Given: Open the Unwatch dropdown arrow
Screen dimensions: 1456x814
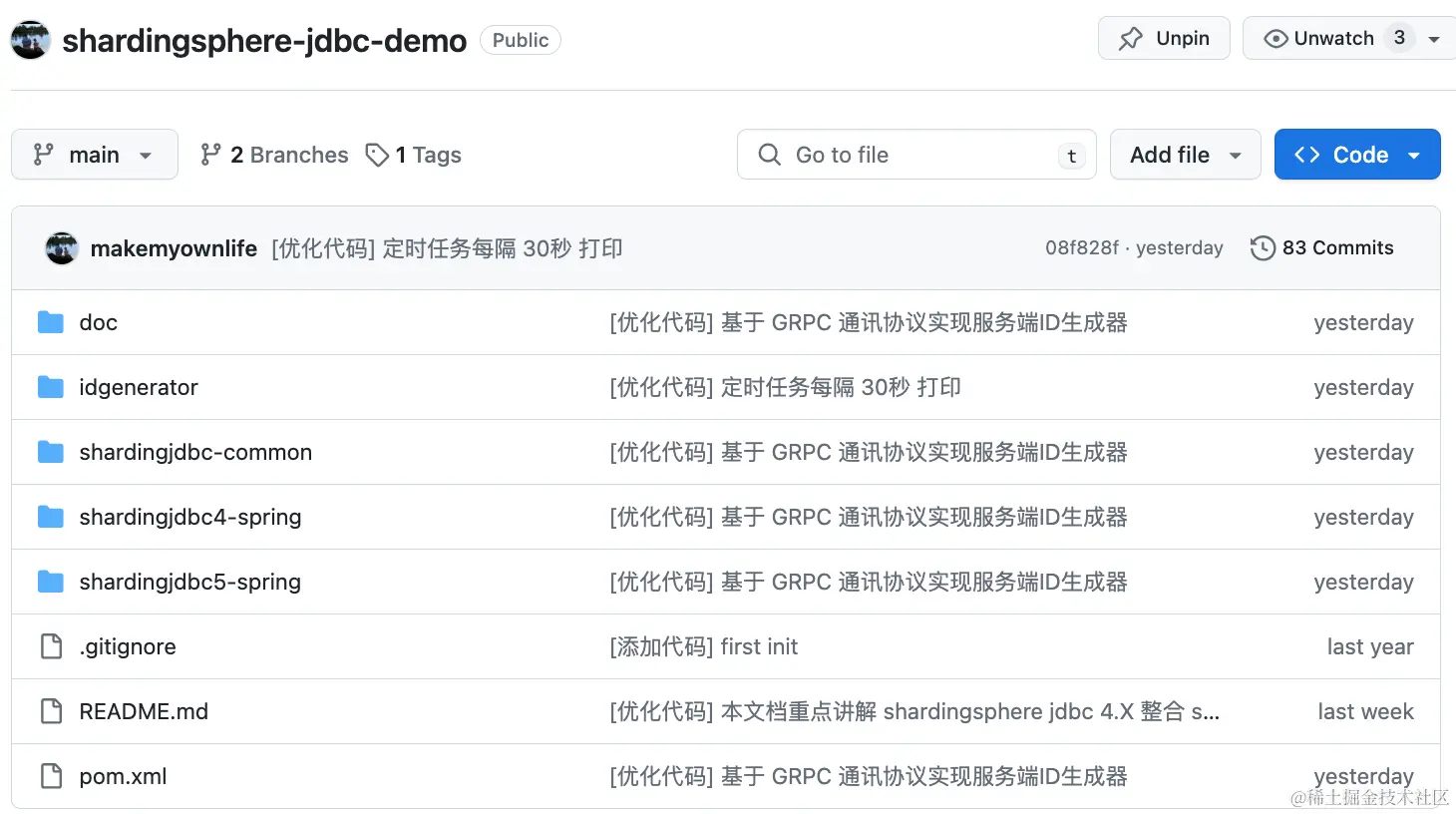Looking at the screenshot, I should (1434, 40).
